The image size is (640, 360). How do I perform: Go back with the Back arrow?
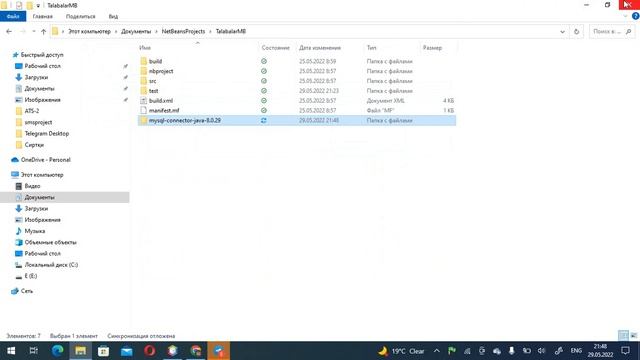point(9,31)
